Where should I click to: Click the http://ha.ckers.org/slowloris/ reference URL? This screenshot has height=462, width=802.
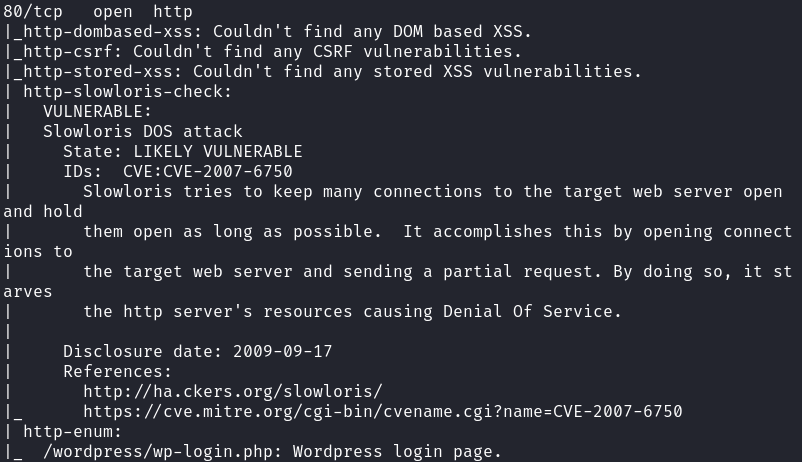coord(232,391)
